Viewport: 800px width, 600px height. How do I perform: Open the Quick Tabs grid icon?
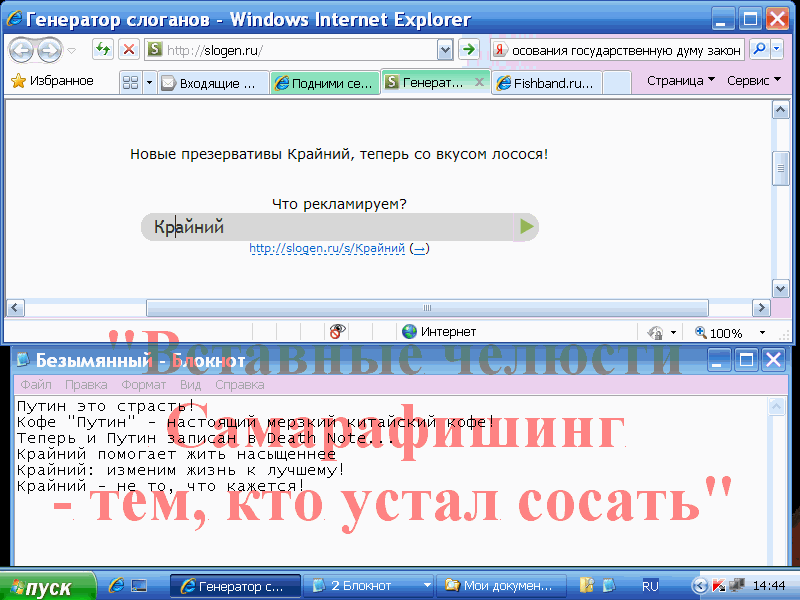pos(130,83)
